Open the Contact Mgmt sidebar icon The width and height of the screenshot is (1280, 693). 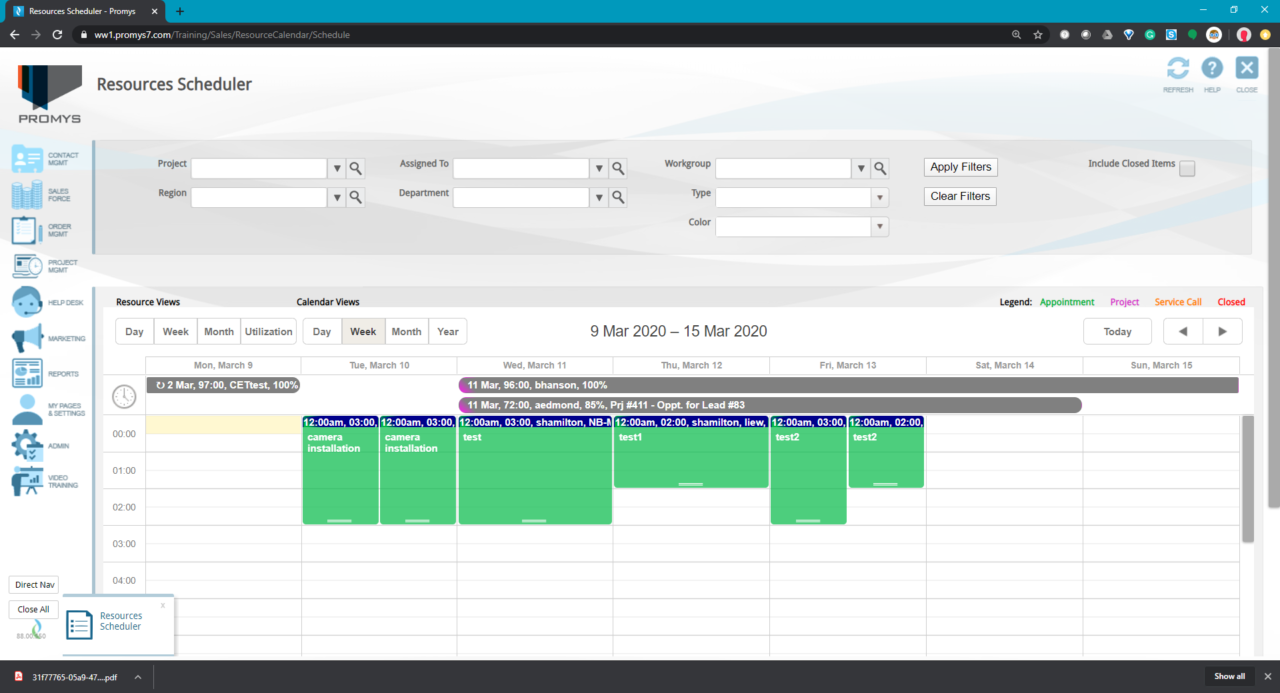pos(27,160)
